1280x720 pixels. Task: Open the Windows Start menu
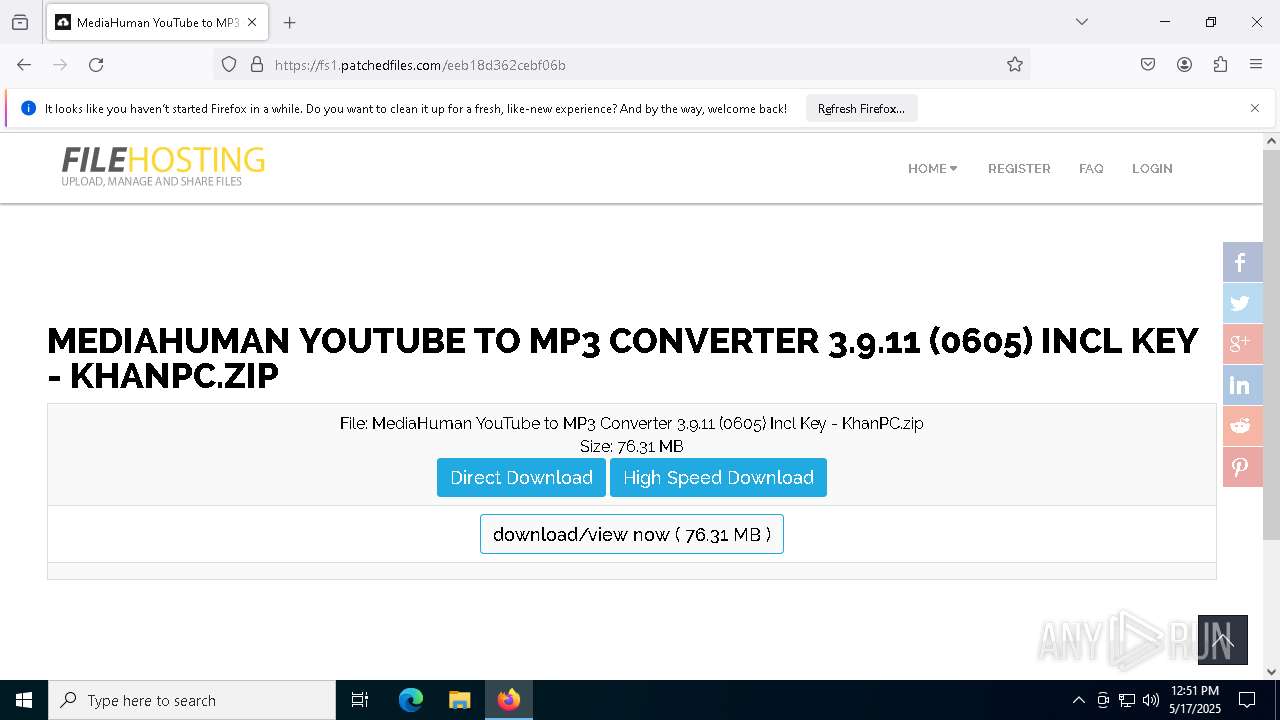(x=24, y=700)
